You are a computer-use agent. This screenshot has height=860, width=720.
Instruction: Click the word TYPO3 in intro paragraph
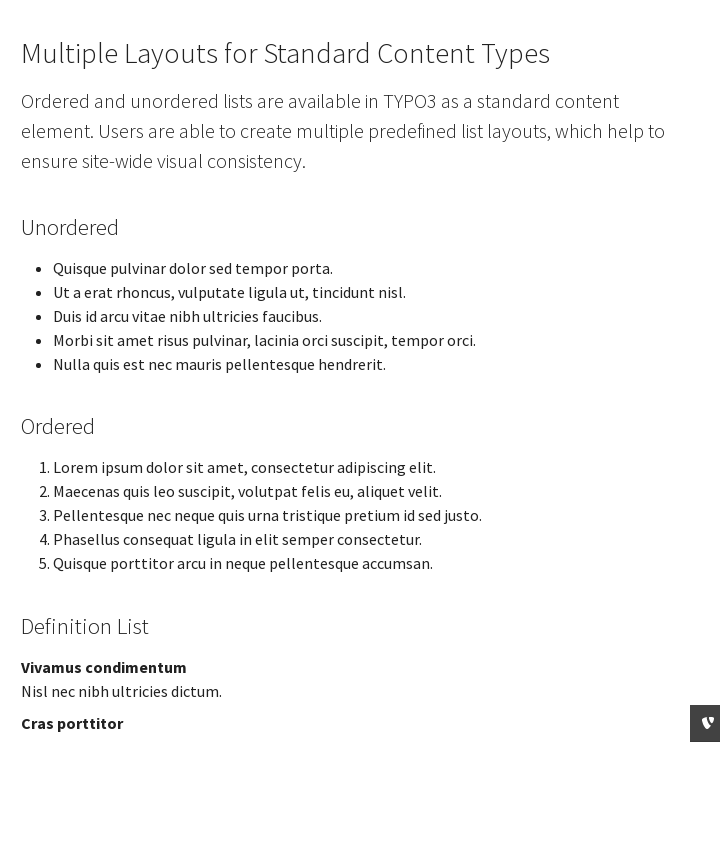(409, 101)
